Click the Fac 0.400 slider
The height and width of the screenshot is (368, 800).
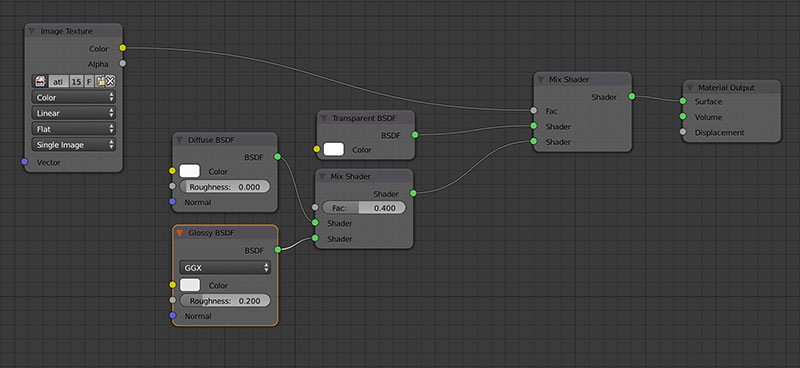pyautogui.click(x=364, y=208)
